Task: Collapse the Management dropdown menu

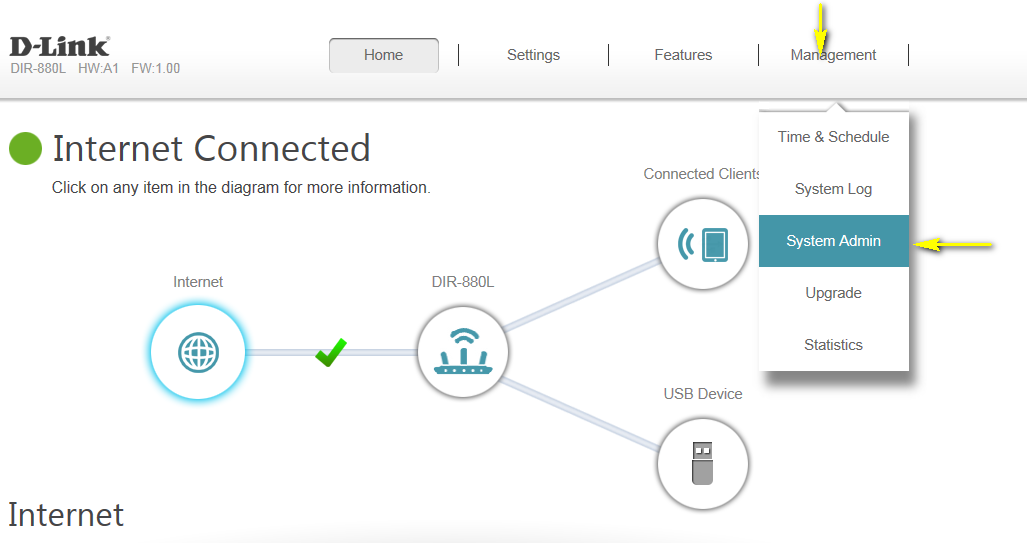Action: [833, 55]
